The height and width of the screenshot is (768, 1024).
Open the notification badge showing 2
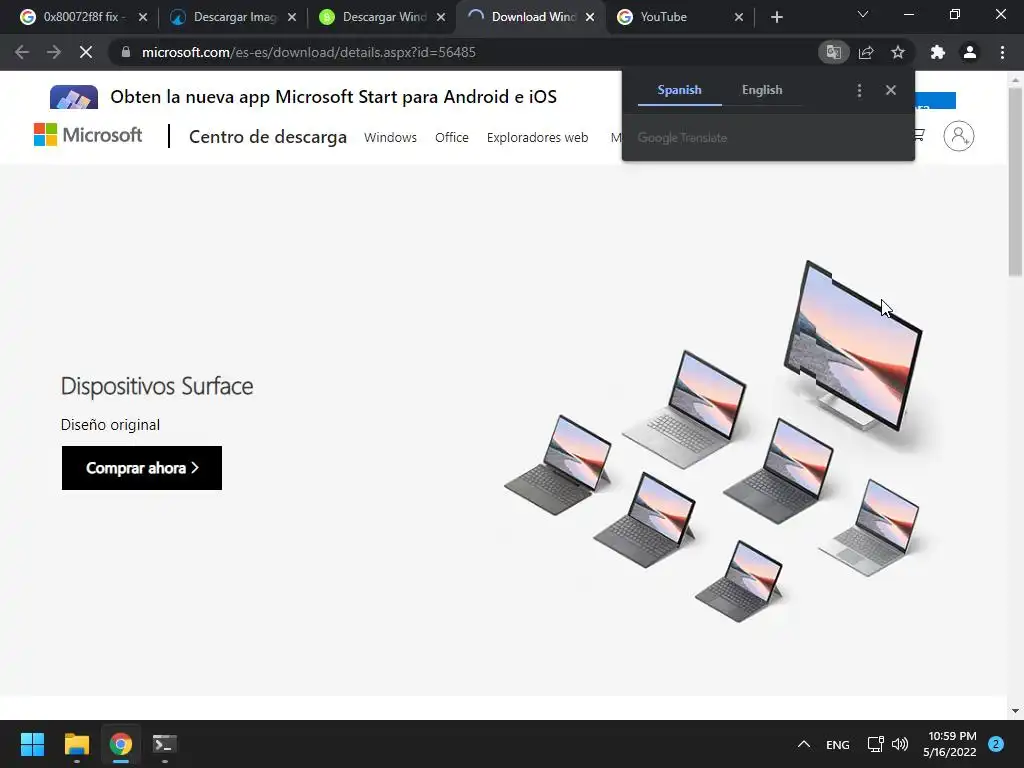(996, 744)
